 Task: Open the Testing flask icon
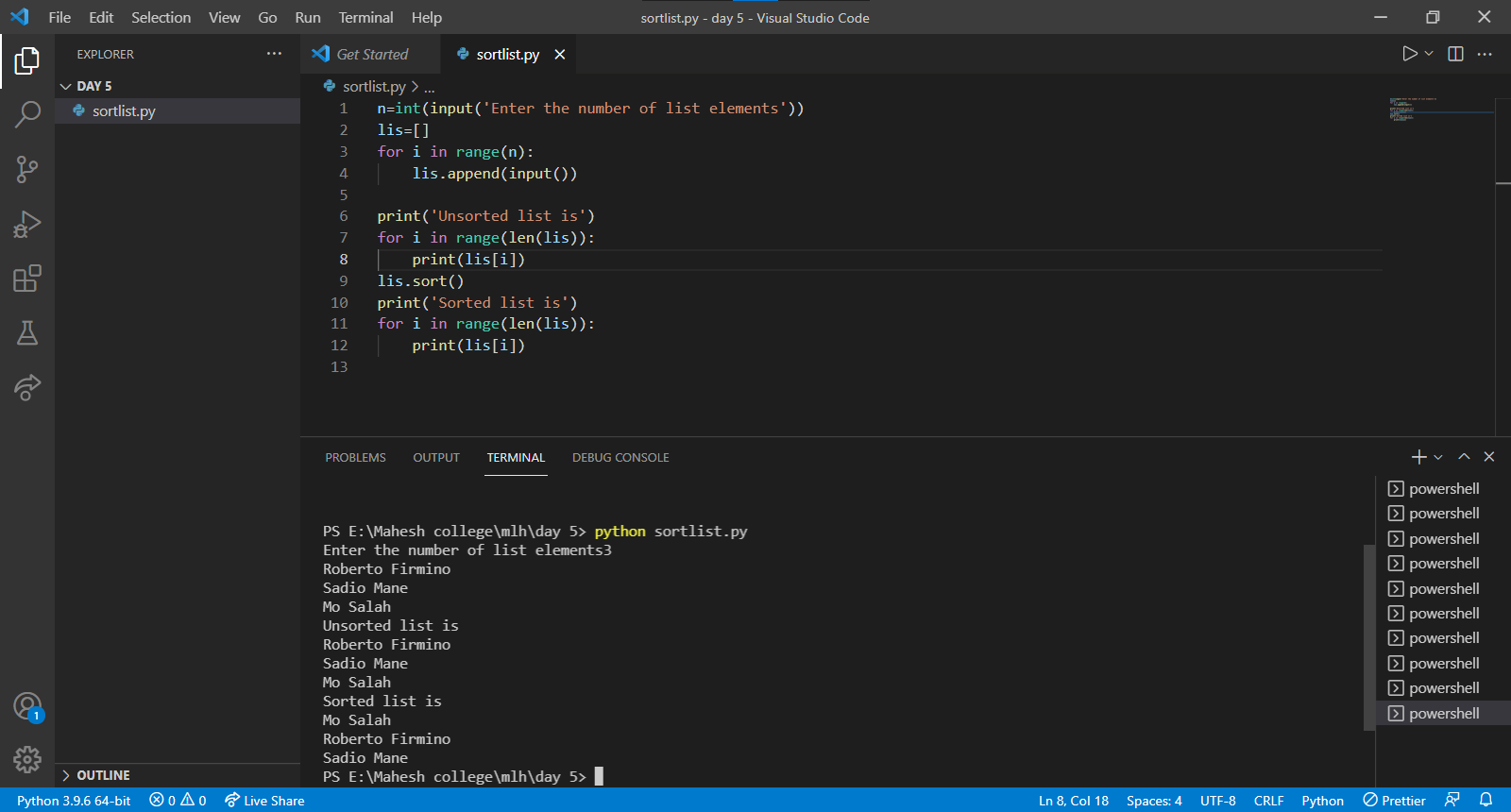click(27, 332)
